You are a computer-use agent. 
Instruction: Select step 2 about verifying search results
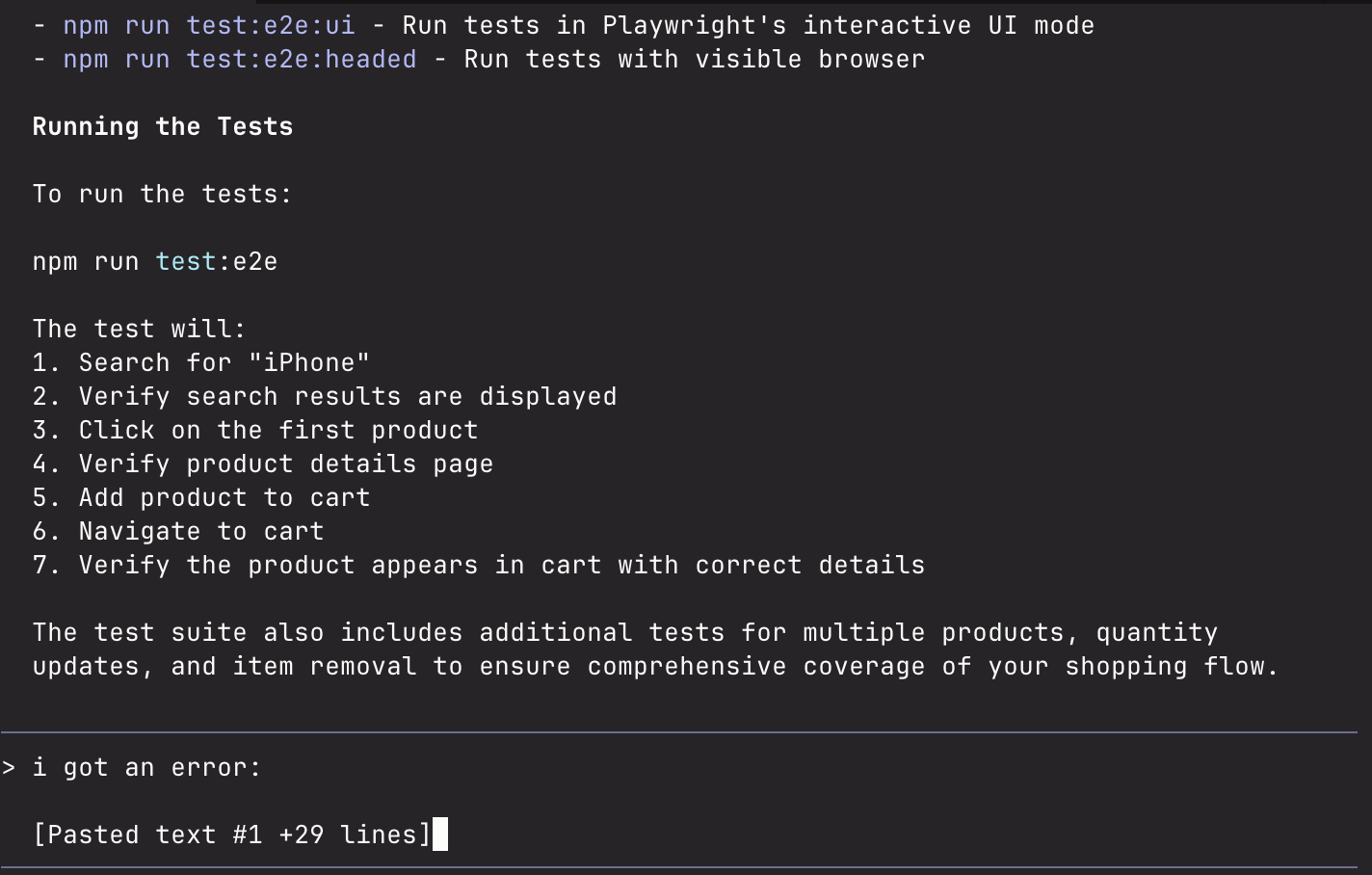coord(324,396)
